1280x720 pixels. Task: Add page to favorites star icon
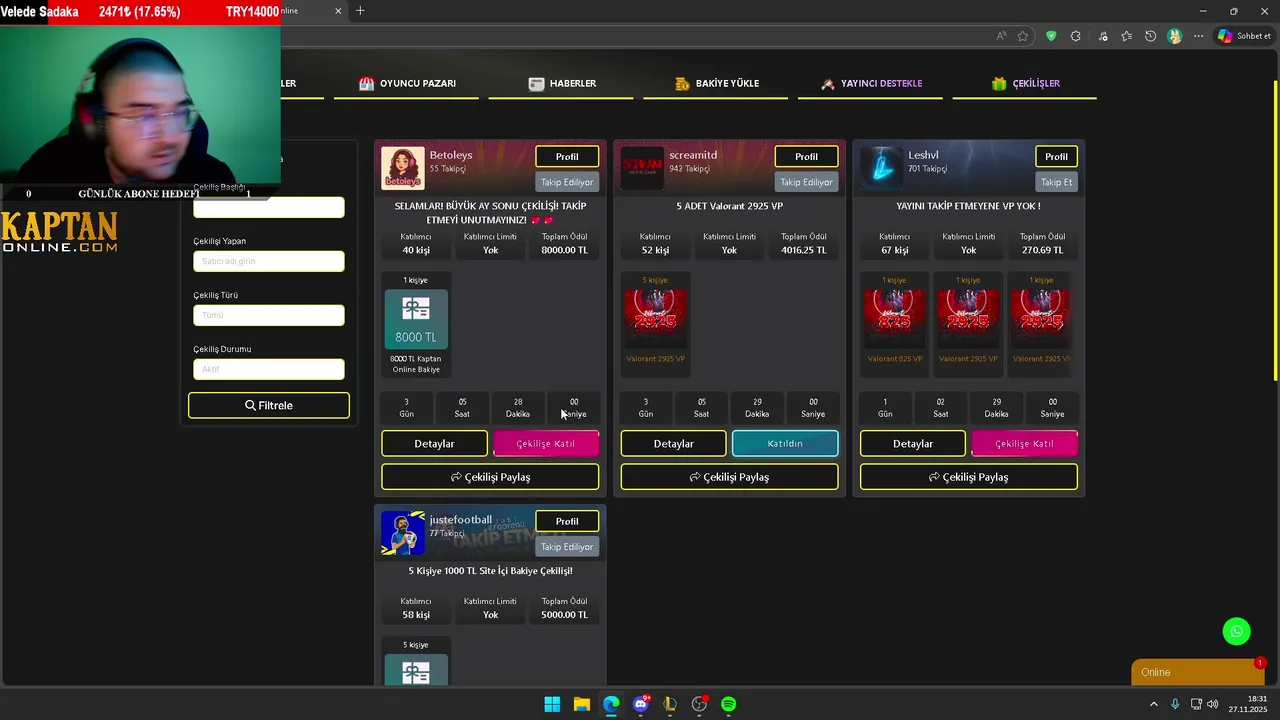[x=1023, y=36]
